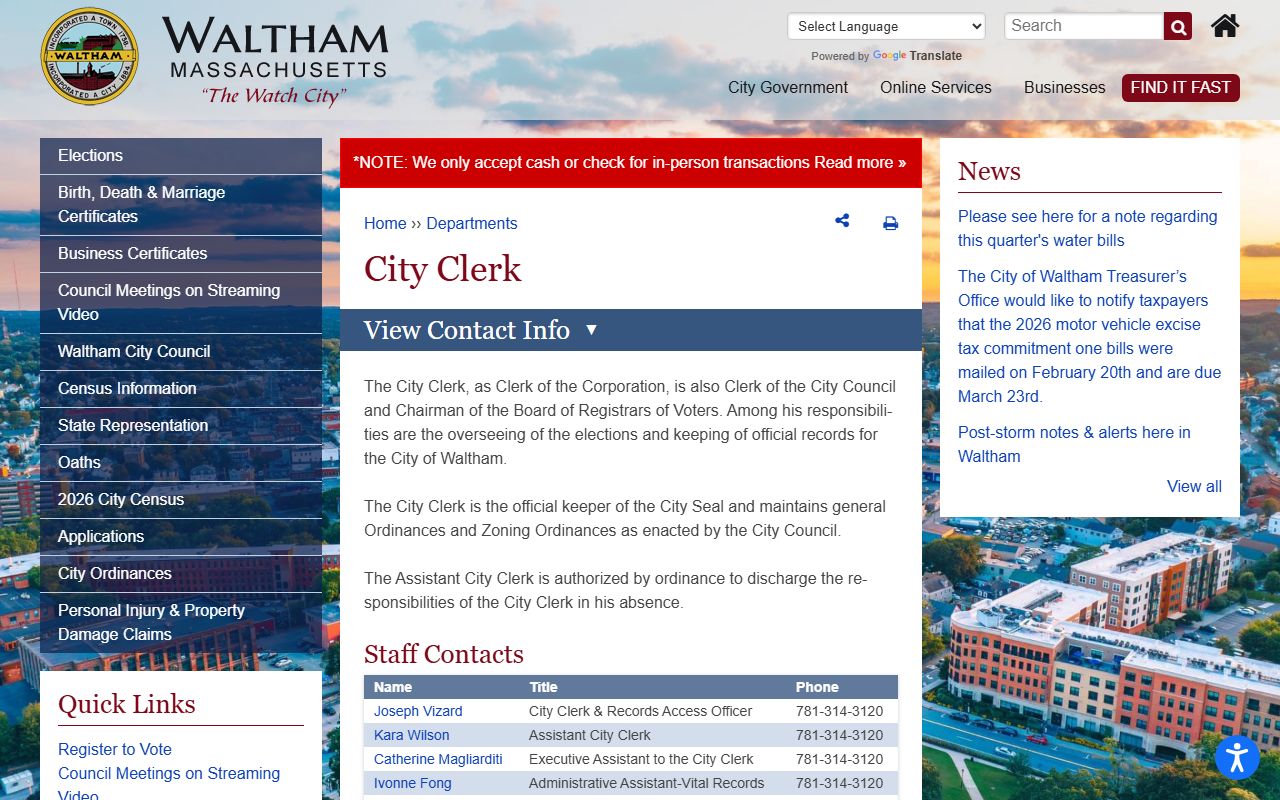The height and width of the screenshot is (800, 1280).
Task: Click the 'Assistant City Clerk' title cell
Action: point(590,735)
